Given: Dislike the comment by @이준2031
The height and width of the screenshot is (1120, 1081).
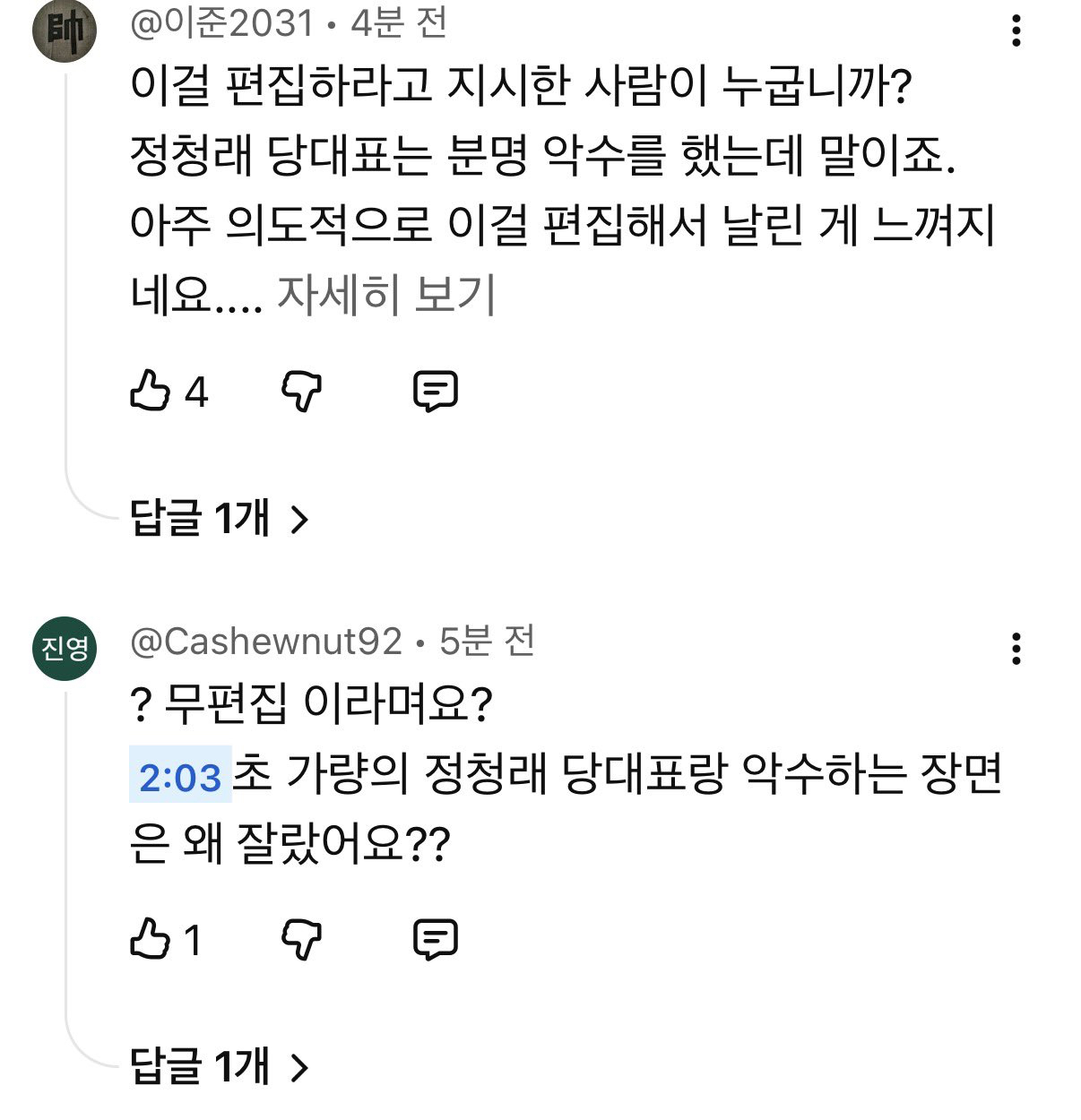Looking at the screenshot, I should point(301,392).
